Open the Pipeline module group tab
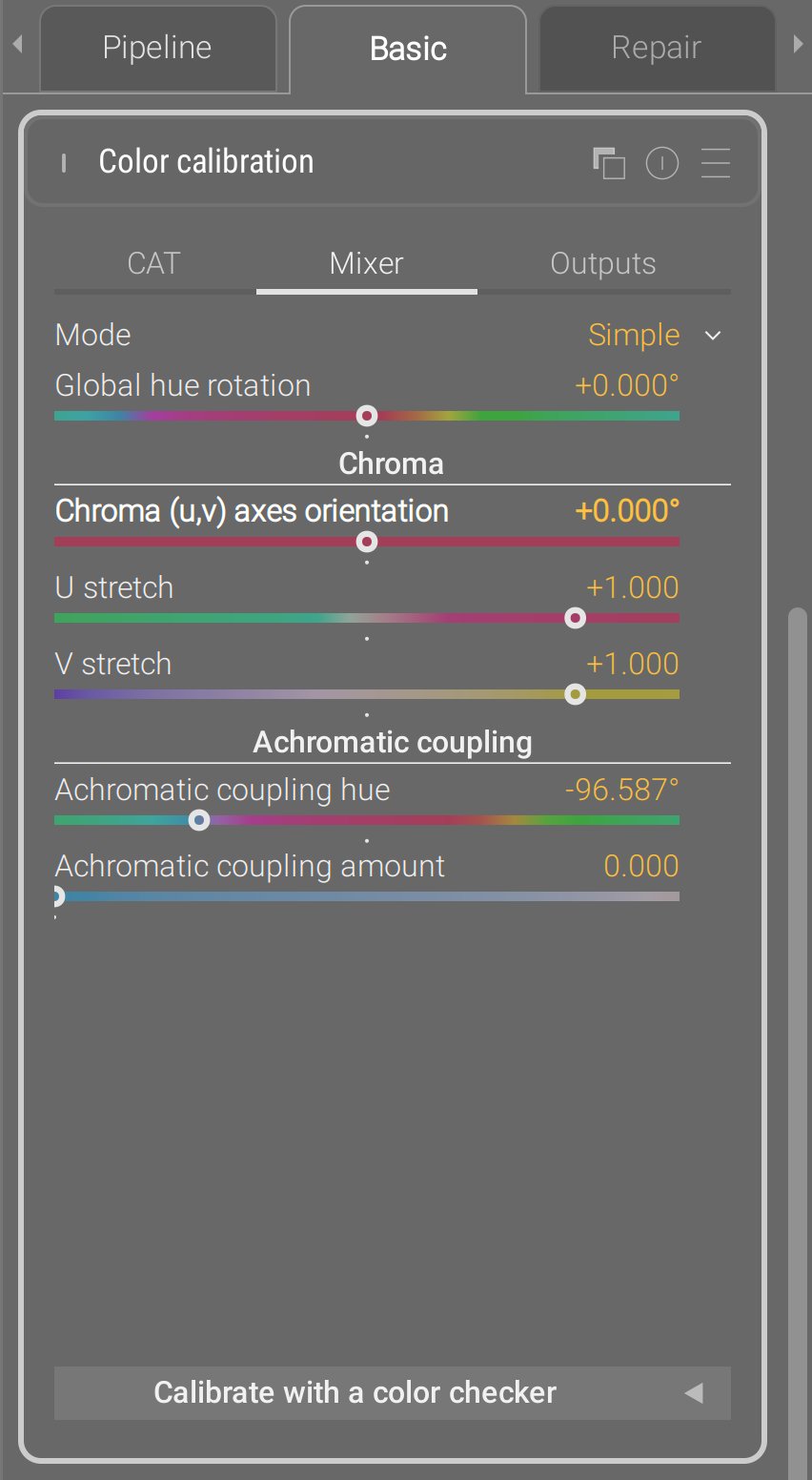The width and height of the screenshot is (812, 1480). 157,49
